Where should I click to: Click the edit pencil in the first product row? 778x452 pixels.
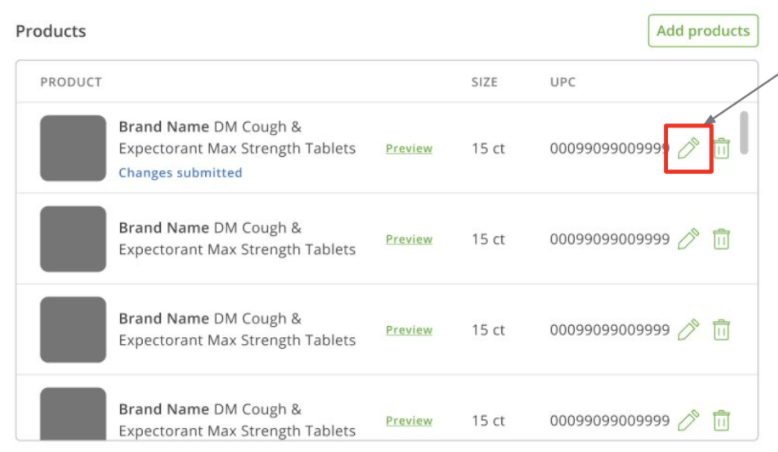pos(688,149)
